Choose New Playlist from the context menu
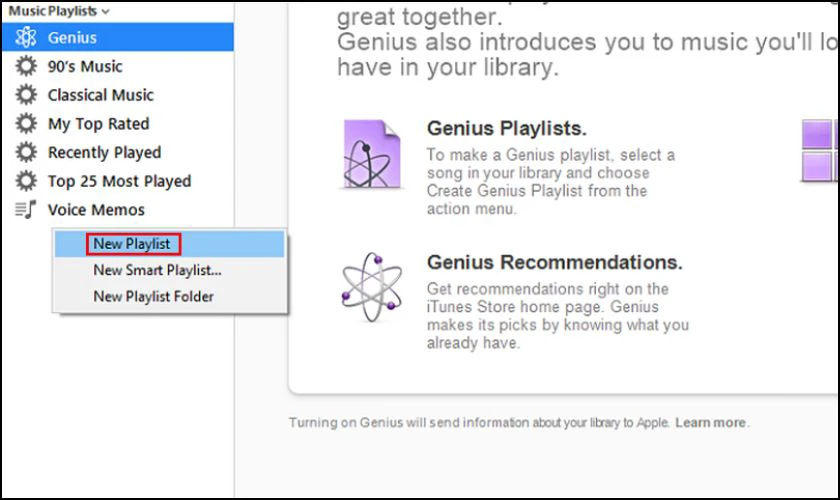Viewport: 840px width, 500px height. (132, 244)
